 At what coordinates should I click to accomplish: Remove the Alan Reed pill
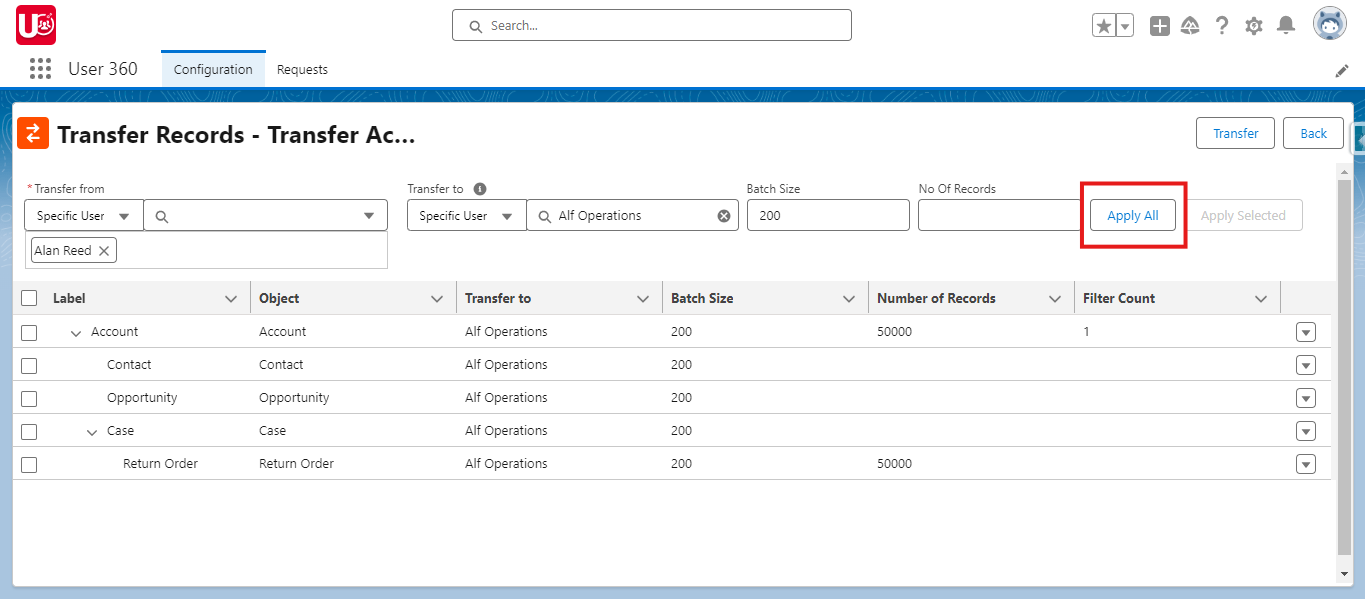point(104,251)
